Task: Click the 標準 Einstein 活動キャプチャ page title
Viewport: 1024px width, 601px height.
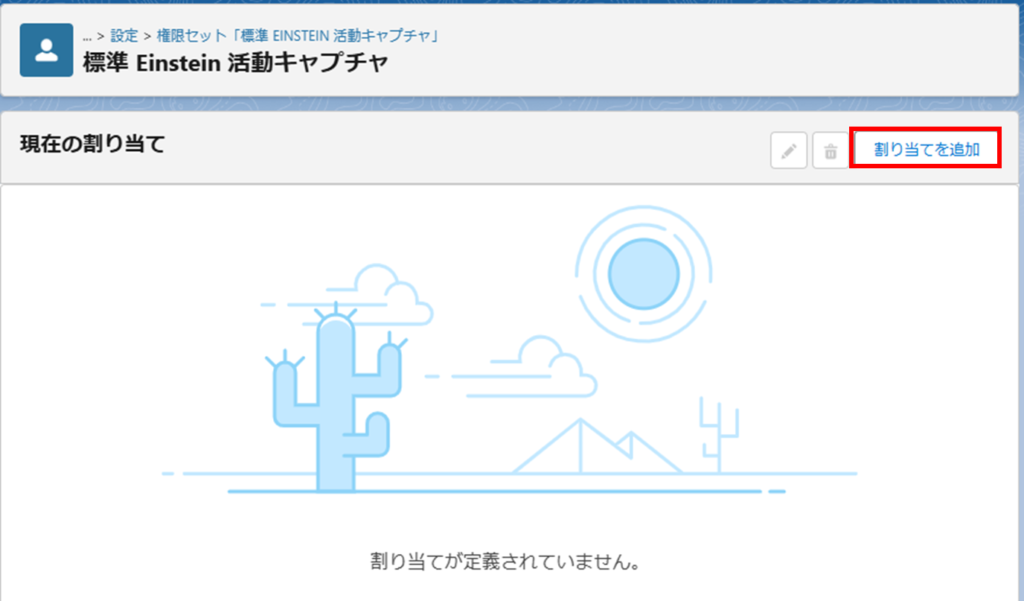Action: [x=236, y=63]
